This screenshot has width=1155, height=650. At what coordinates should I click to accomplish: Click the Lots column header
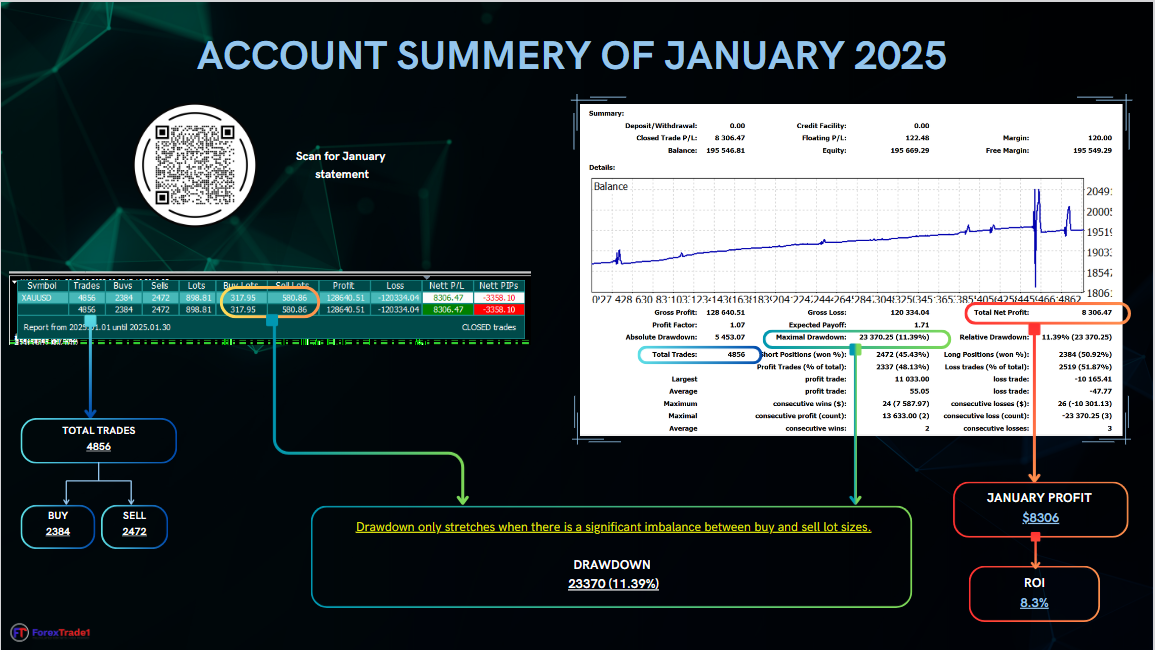click(197, 285)
